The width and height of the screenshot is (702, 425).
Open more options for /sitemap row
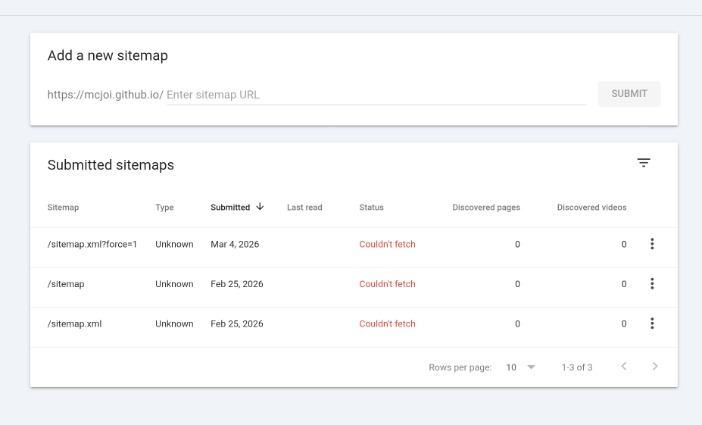(652, 284)
